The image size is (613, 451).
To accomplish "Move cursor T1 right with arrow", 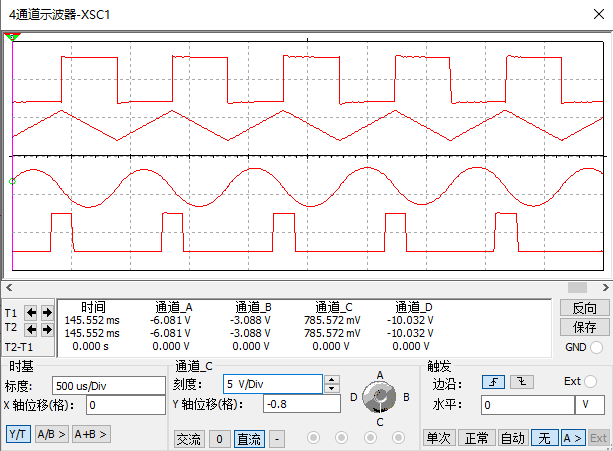I will pos(47,313).
